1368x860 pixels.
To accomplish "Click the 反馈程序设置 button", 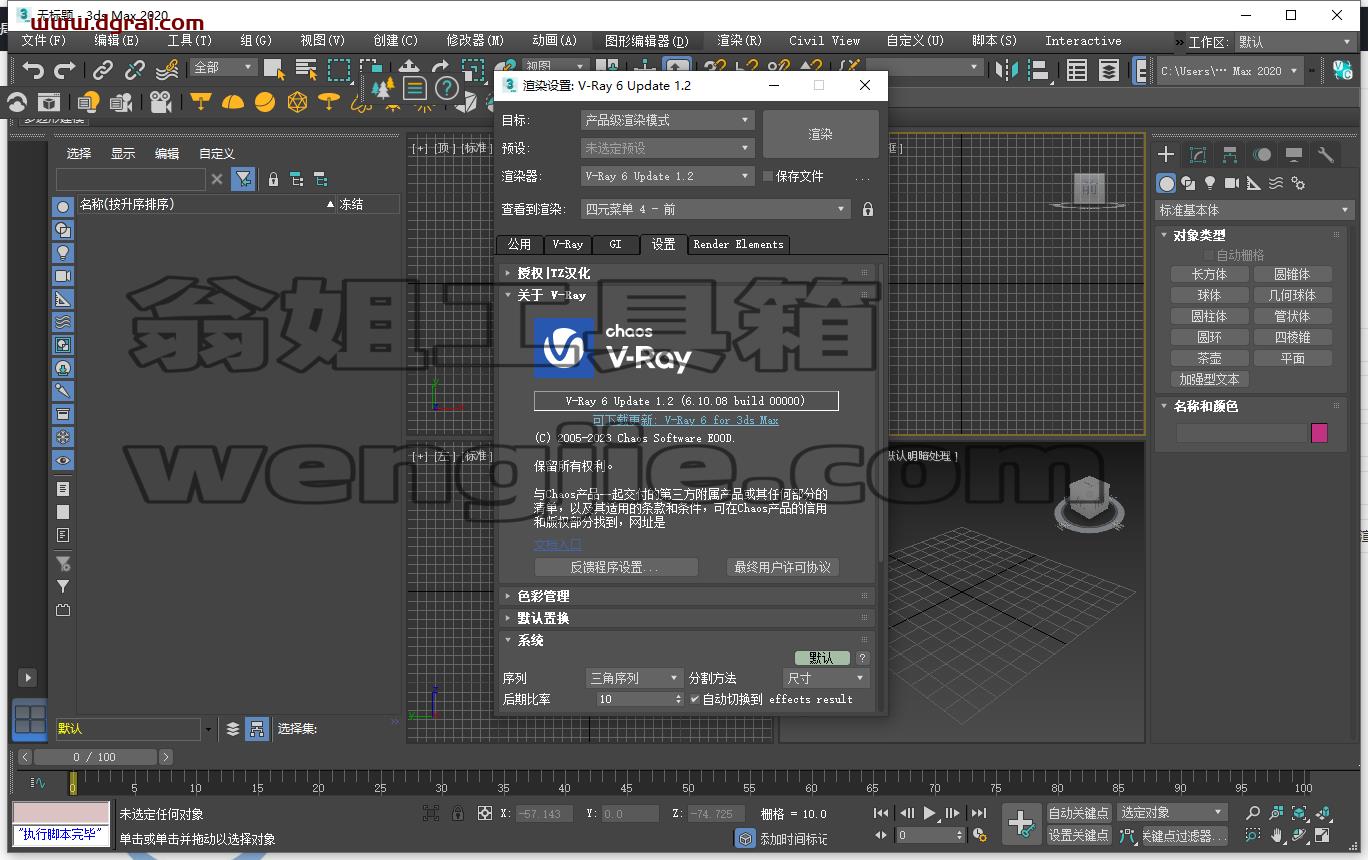I will 615,567.
